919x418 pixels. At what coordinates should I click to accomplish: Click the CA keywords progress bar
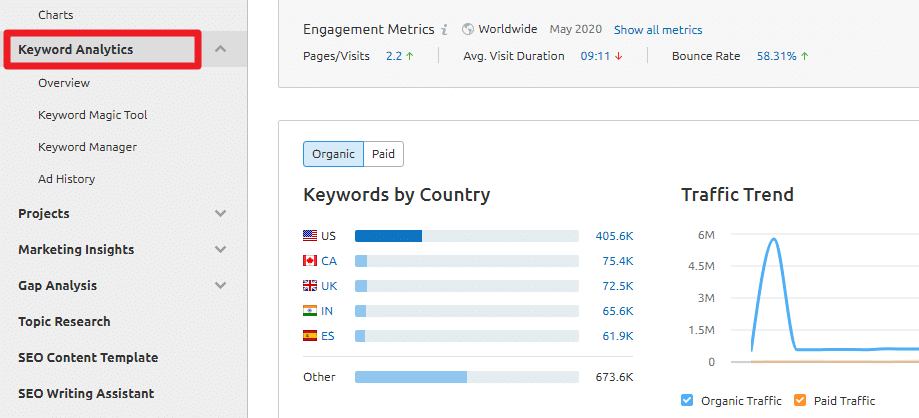(x=467, y=261)
